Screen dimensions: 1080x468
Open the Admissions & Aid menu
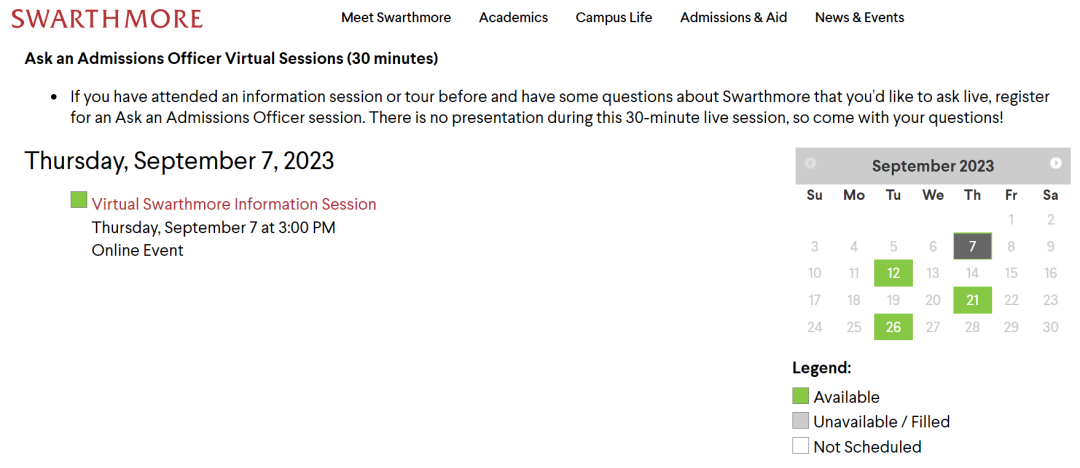(734, 18)
